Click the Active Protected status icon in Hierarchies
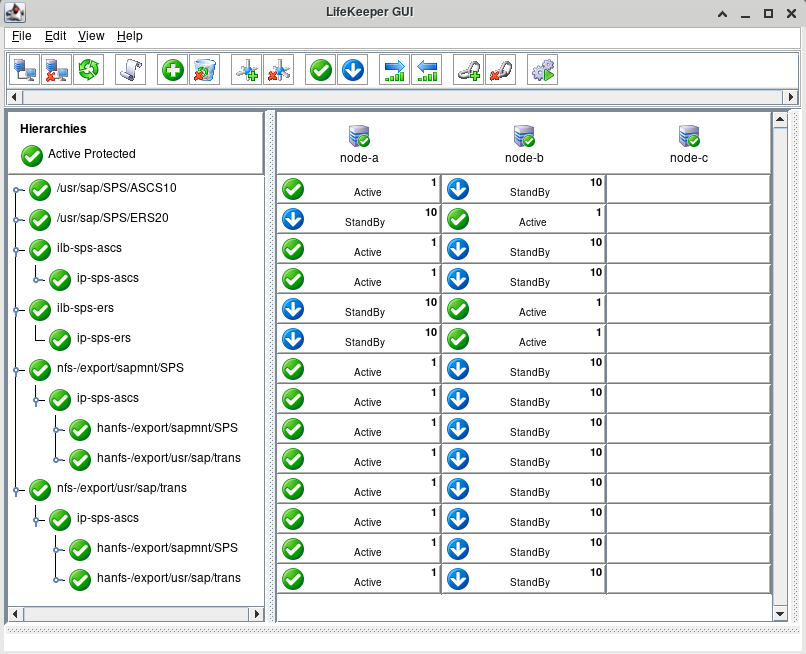The width and height of the screenshot is (806, 654). click(32, 156)
